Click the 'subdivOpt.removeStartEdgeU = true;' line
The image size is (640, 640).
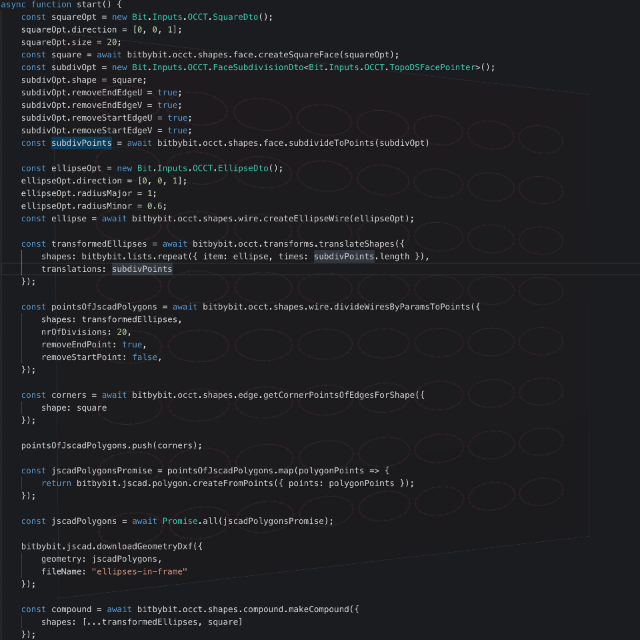pyautogui.click(x=107, y=118)
